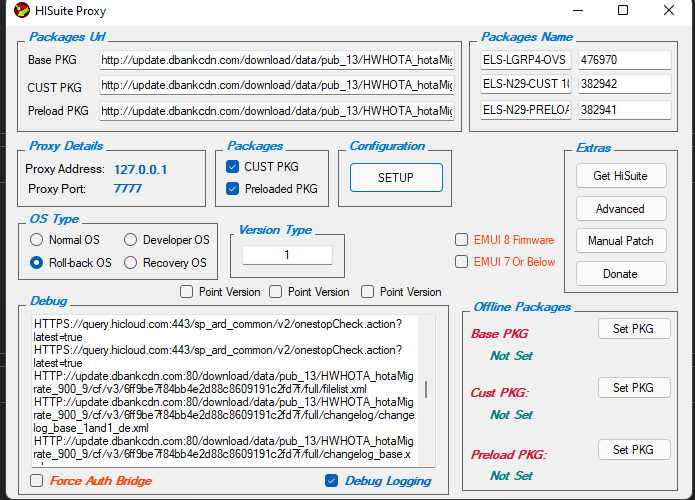
Task: Click the HiSuite Proxy app icon in title bar
Action: (x=22, y=10)
